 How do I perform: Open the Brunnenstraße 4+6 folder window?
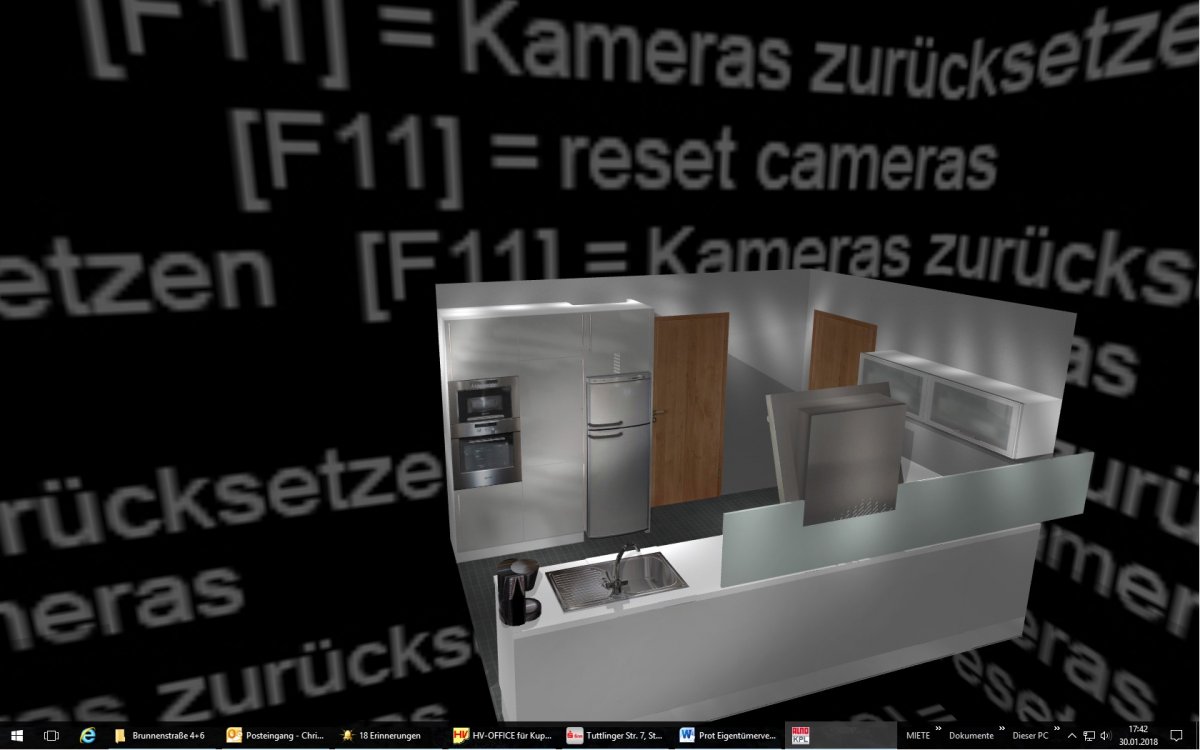click(x=160, y=735)
